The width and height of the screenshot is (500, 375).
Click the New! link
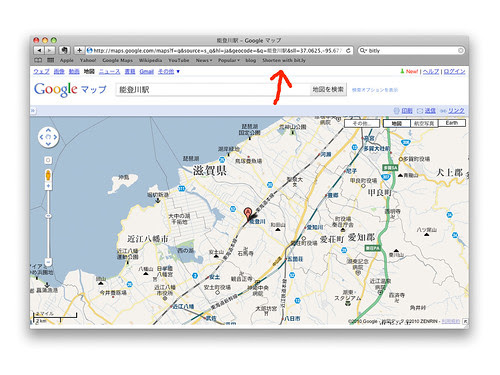(x=412, y=71)
